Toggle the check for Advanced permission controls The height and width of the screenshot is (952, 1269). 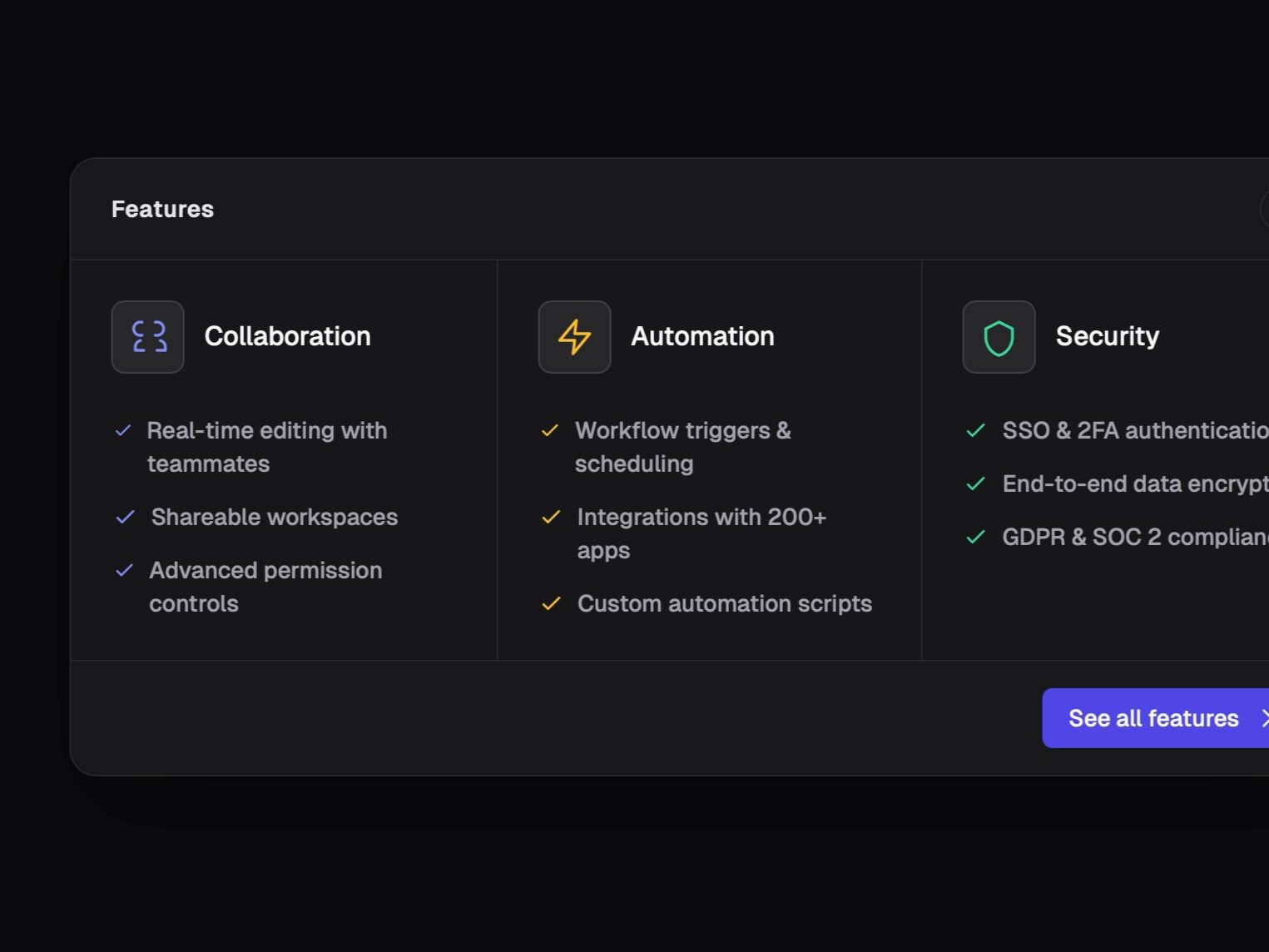(125, 570)
